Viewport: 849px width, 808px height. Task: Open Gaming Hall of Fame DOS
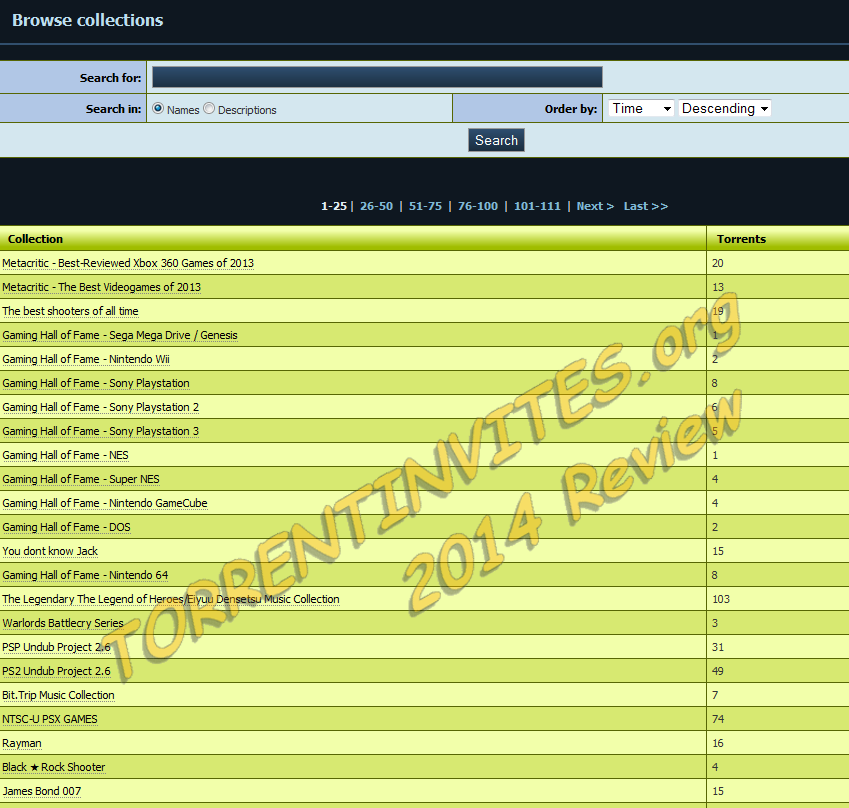pos(66,527)
